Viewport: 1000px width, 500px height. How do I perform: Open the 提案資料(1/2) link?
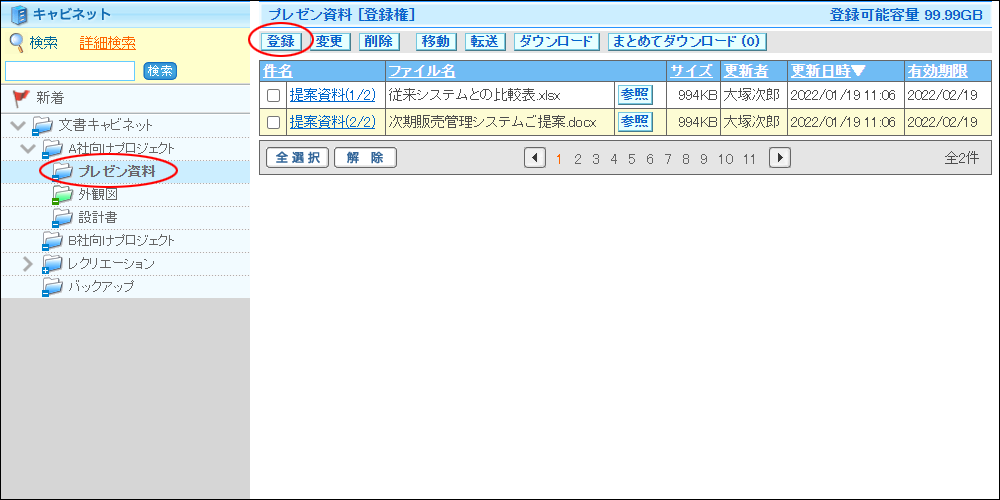tap(332, 96)
